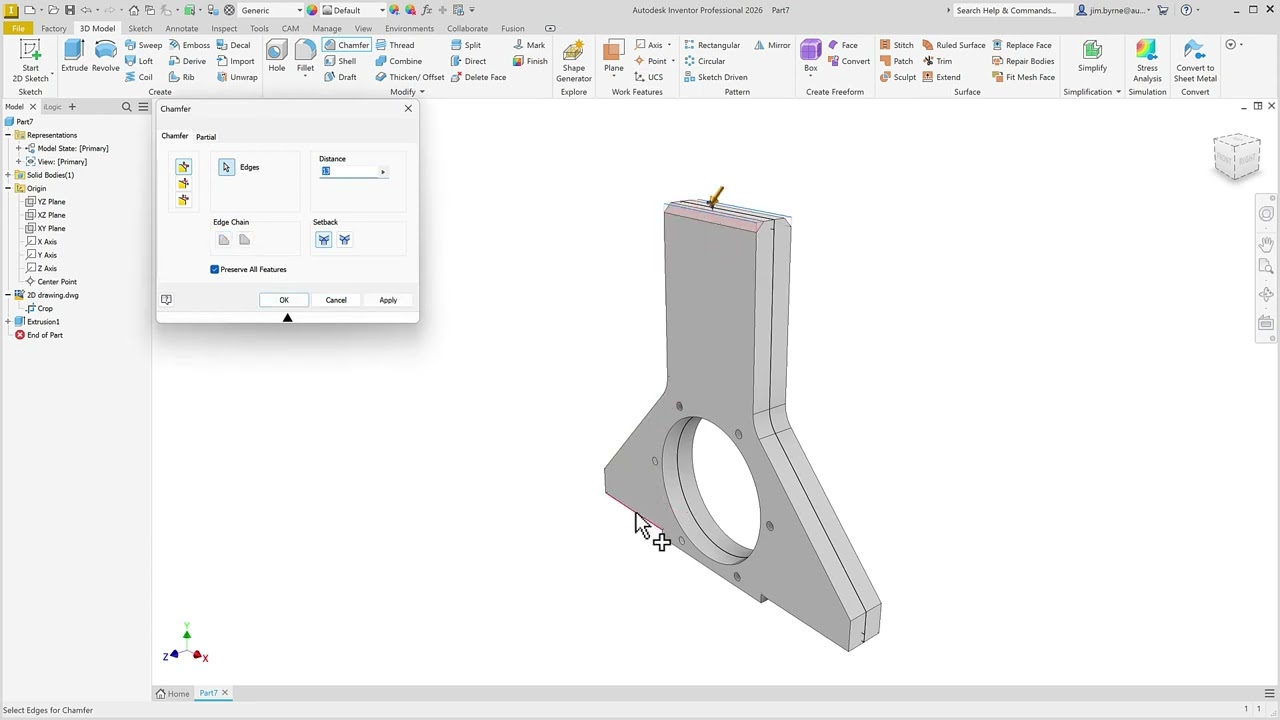Select the second Setback option
Viewport: 1280px width, 720px height.
click(x=344, y=240)
